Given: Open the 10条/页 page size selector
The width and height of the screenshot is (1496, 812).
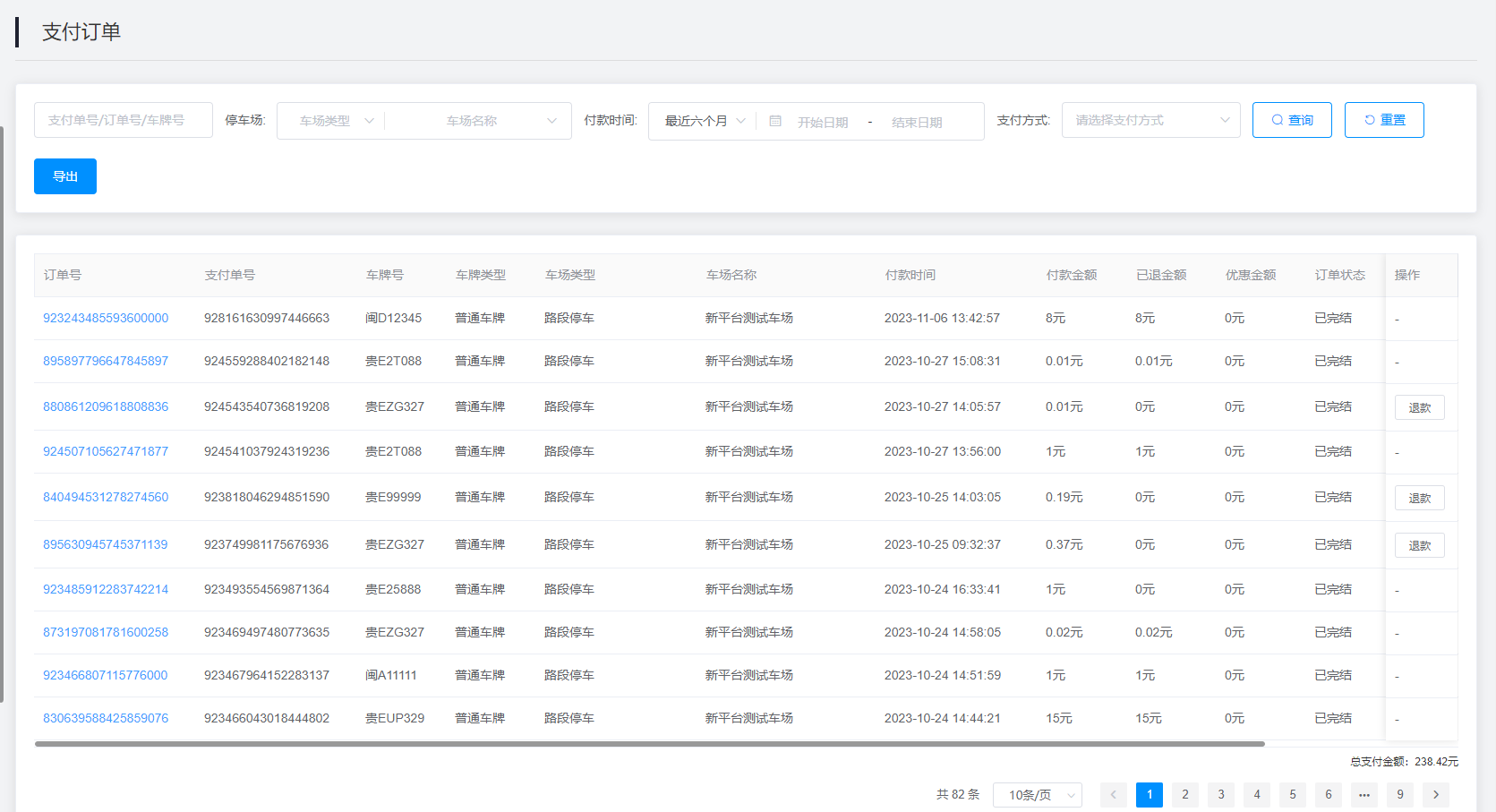Looking at the screenshot, I should [x=1037, y=795].
